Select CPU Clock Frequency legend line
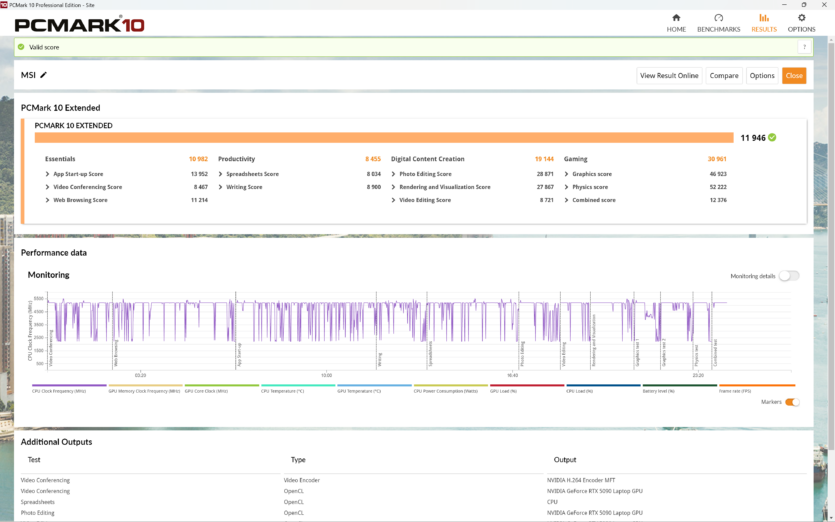This screenshot has width=835, height=522. [x=69, y=385]
